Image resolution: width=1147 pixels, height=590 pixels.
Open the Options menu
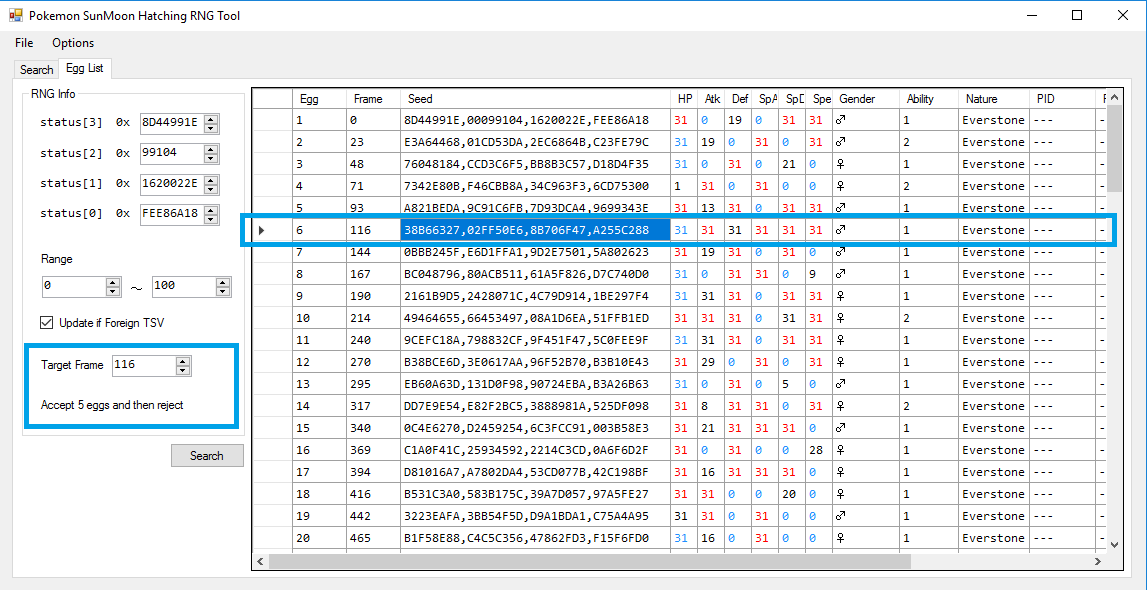[x=73, y=43]
